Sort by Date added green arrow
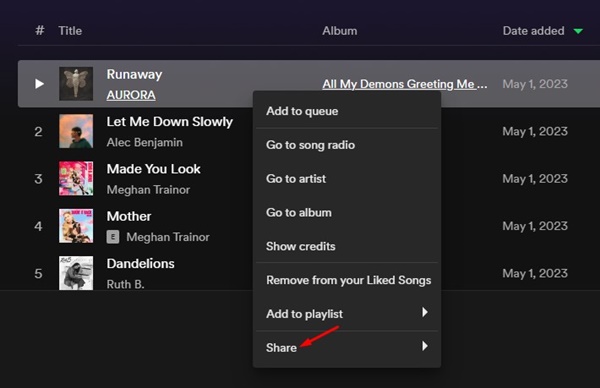600x388 pixels. pos(578,31)
